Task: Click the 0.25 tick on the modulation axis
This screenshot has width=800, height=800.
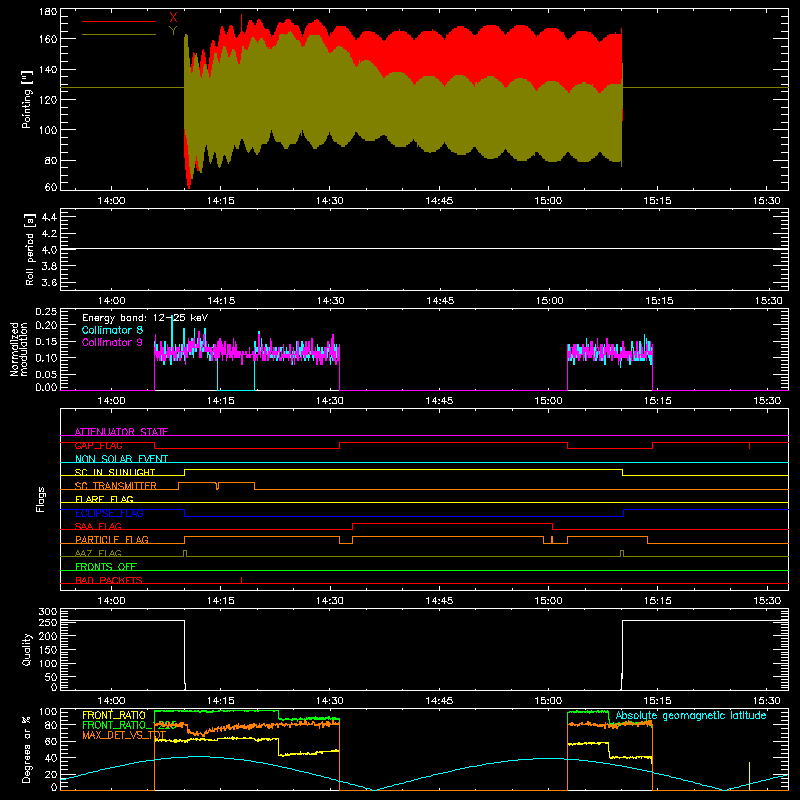Action: [46, 312]
